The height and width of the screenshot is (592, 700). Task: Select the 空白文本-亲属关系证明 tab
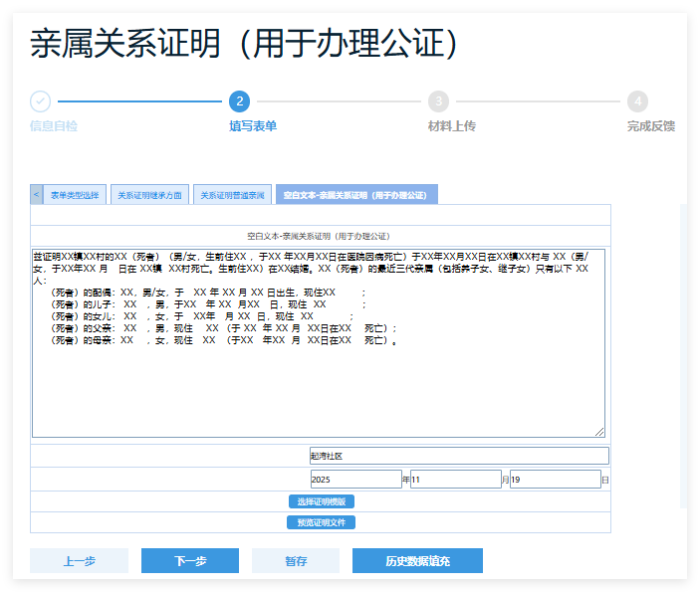coord(355,195)
